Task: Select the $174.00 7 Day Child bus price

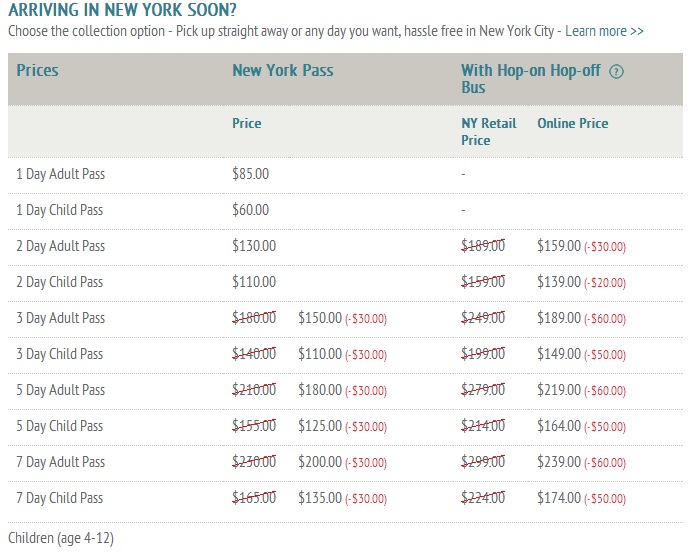Action: tap(559, 498)
